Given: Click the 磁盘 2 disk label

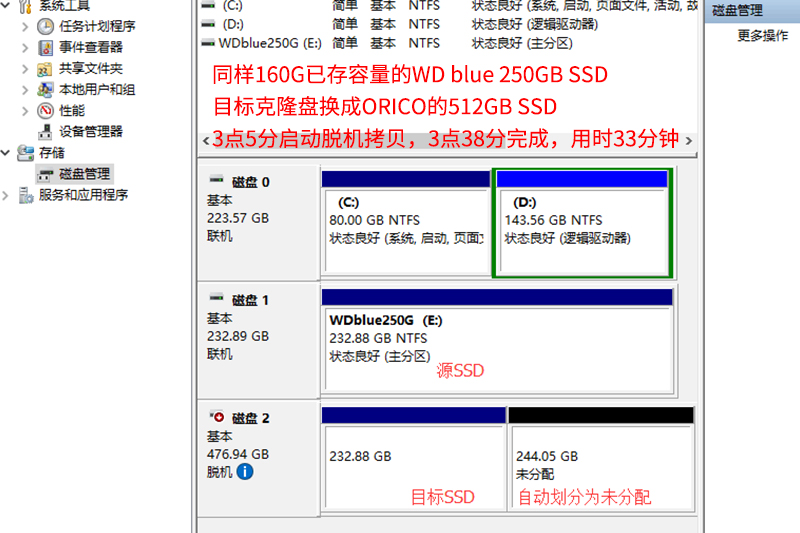Looking at the screenshot, I should [x=251, y=419].
